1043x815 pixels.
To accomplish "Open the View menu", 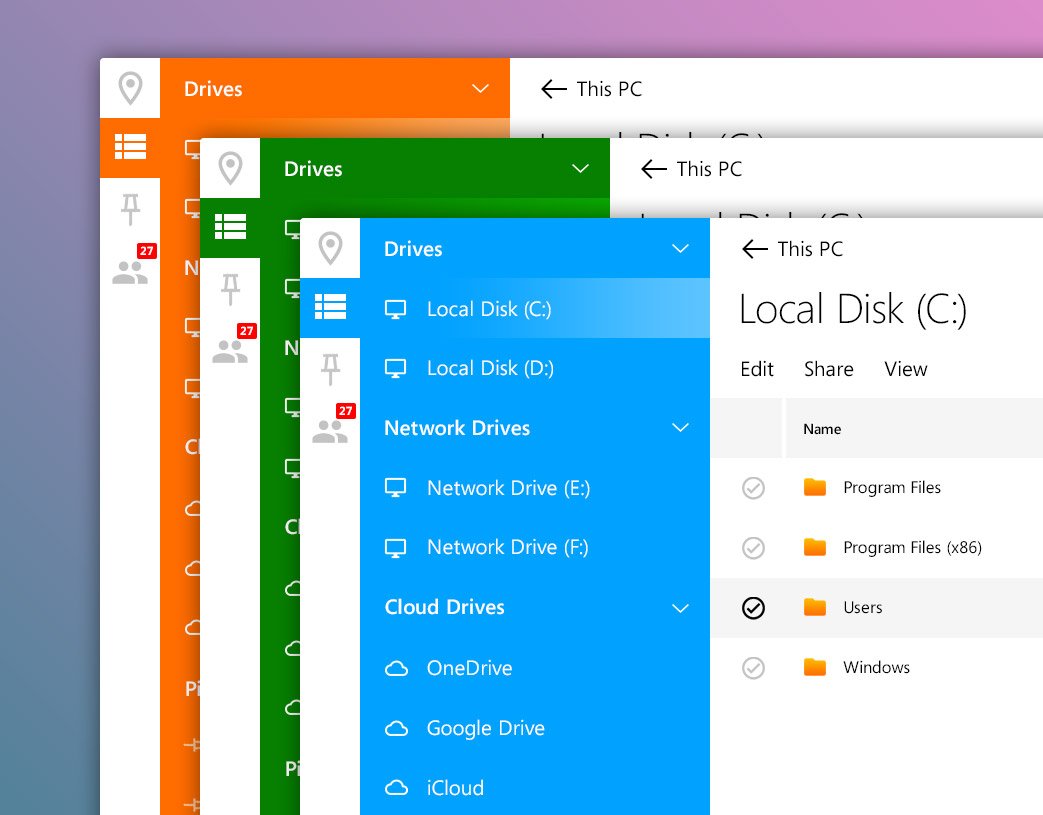I will click(x=906, y=369).
